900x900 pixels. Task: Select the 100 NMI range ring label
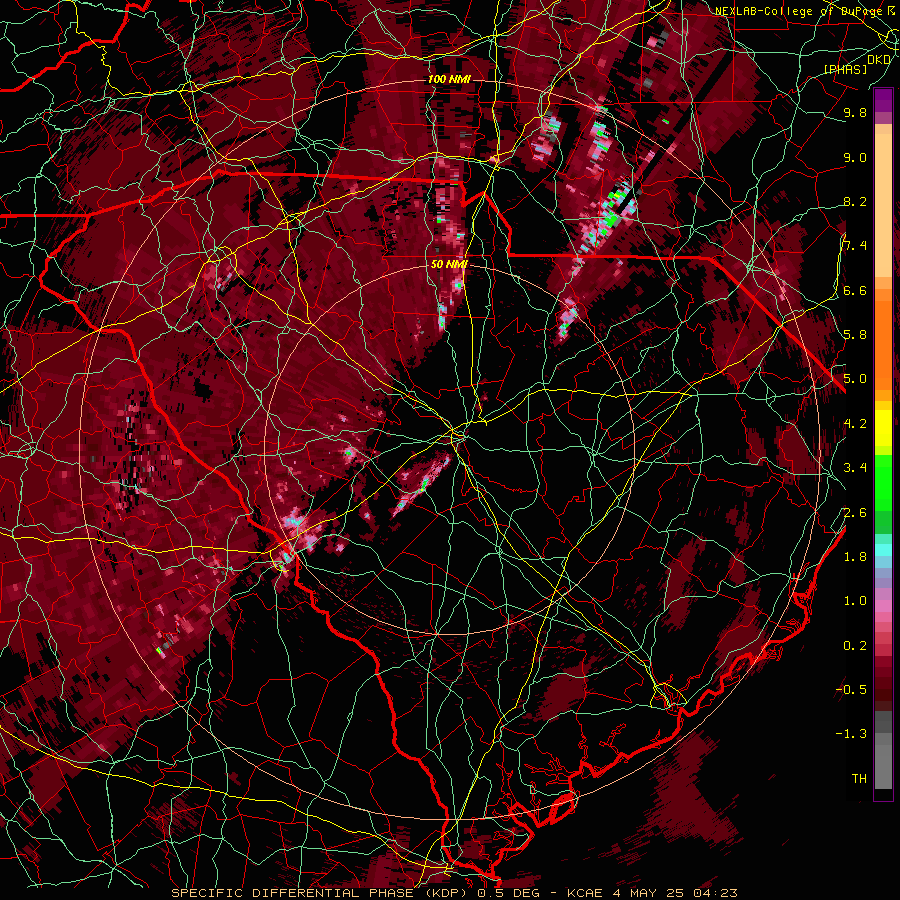448,79
